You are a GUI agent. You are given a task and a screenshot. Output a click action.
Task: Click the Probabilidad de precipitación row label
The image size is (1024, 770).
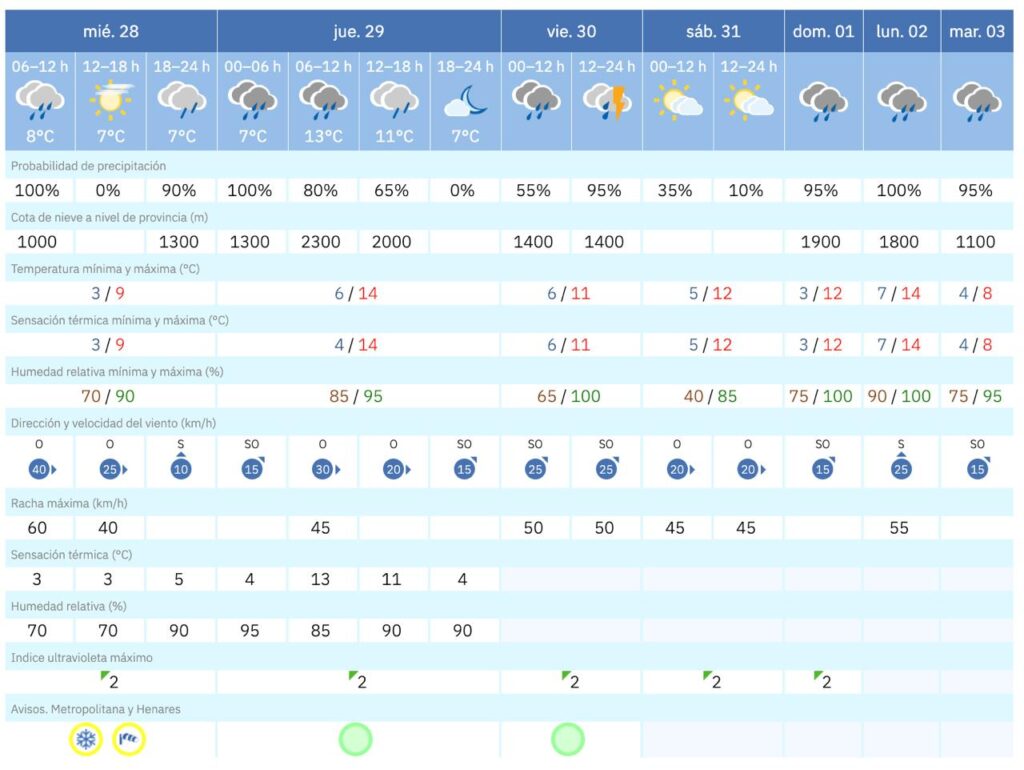(89, 165)
